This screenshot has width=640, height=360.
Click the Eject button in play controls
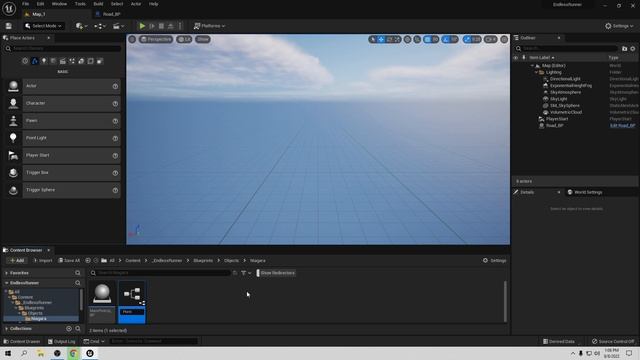171,26
